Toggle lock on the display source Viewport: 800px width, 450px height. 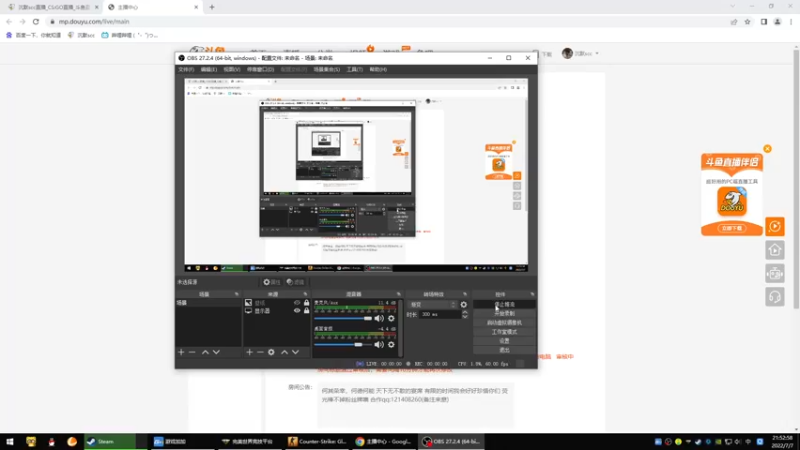coord(306,311)
